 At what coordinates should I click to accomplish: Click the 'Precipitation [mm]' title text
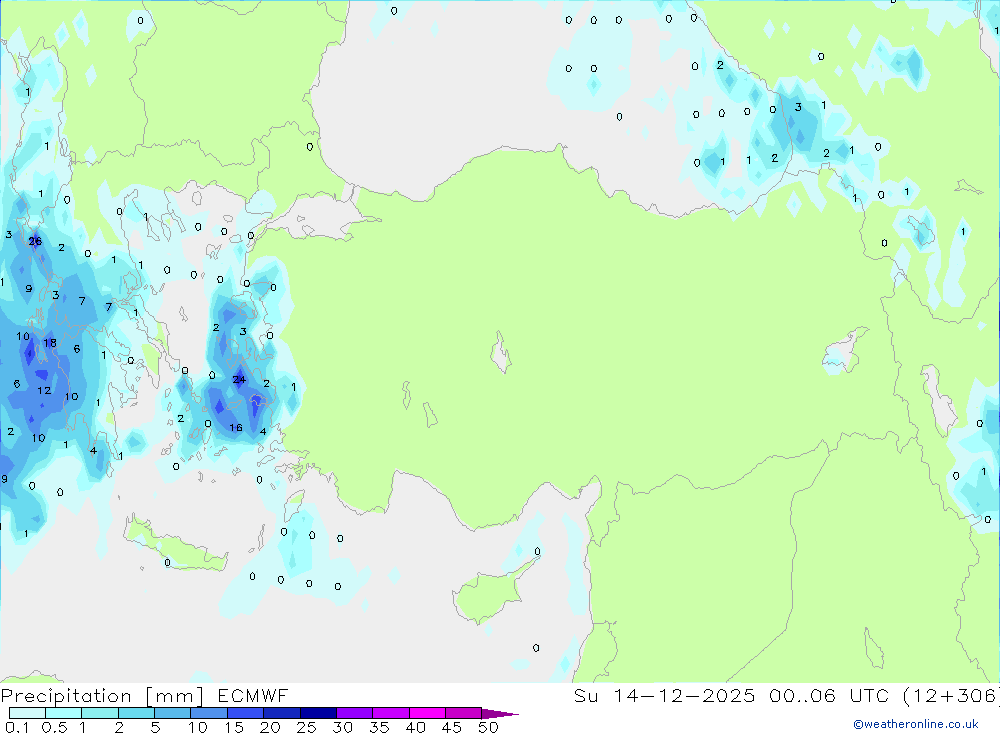click(102, 696)
